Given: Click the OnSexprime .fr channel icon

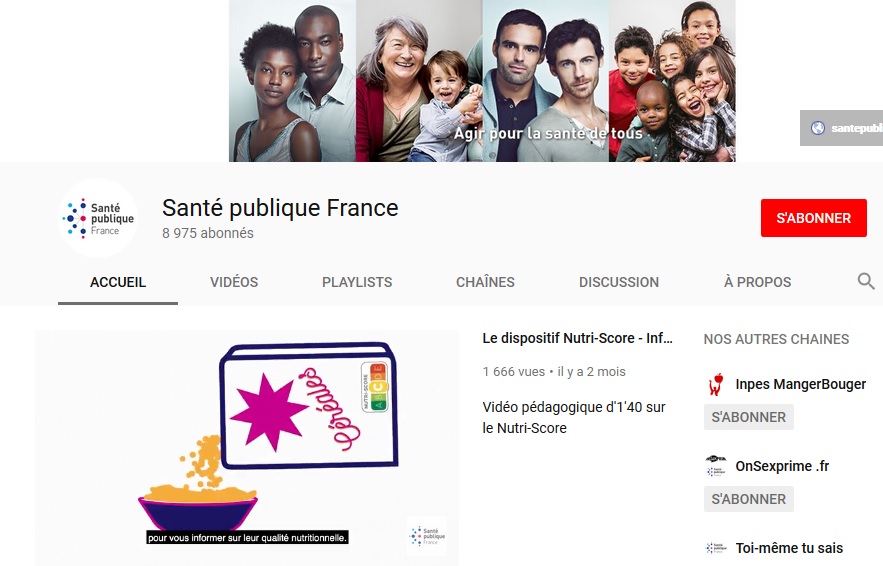Looking at the screenshot, I should [716, 466].
